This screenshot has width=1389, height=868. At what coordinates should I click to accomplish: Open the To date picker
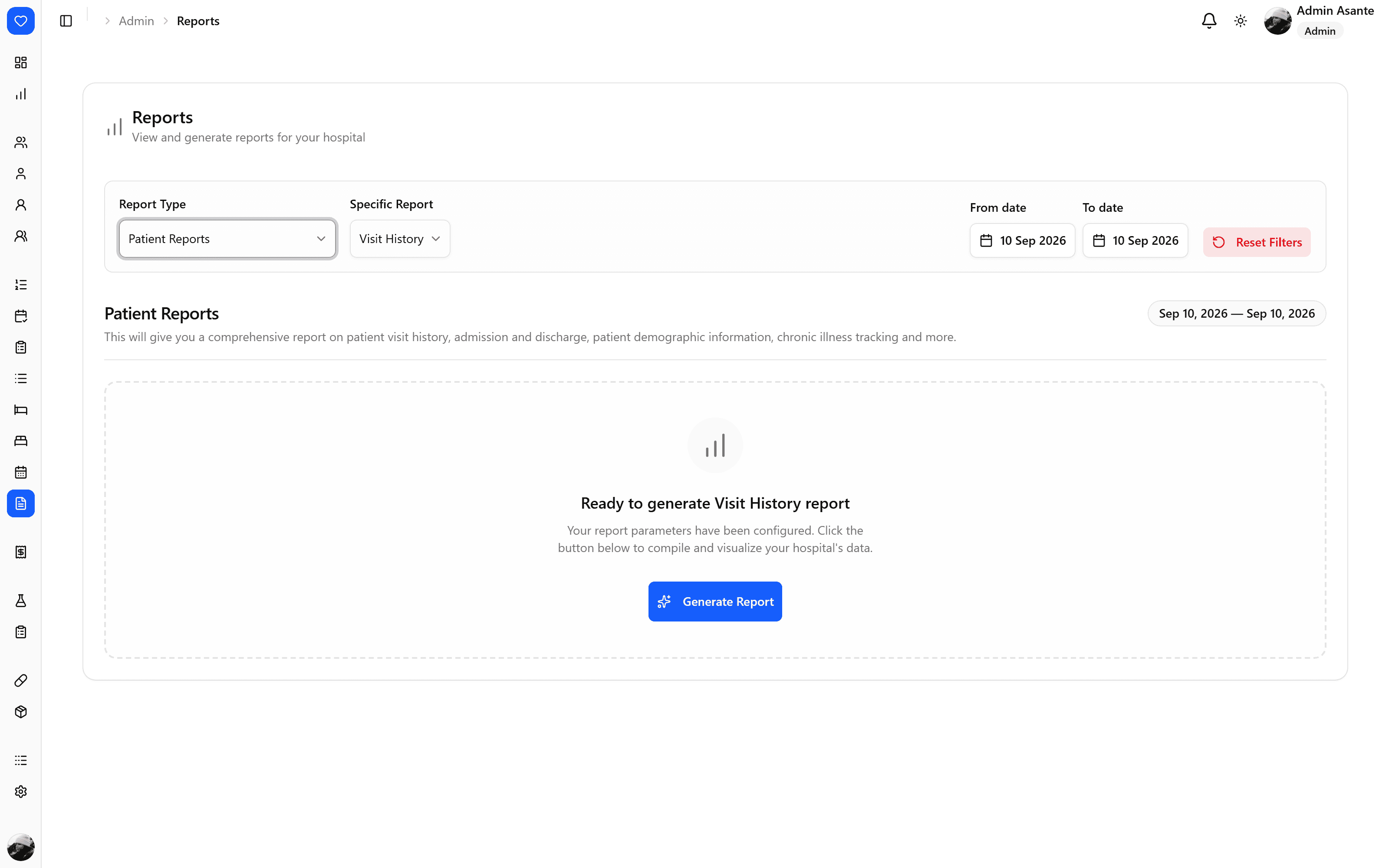1135,240
